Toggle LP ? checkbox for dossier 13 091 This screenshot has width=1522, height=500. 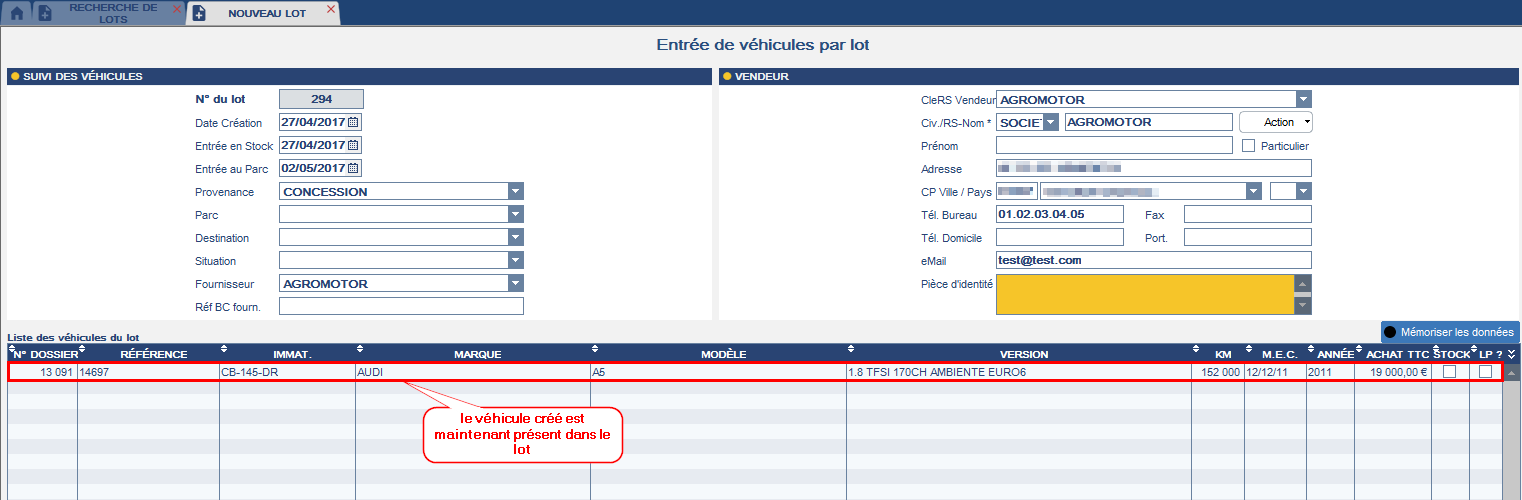1485,372
